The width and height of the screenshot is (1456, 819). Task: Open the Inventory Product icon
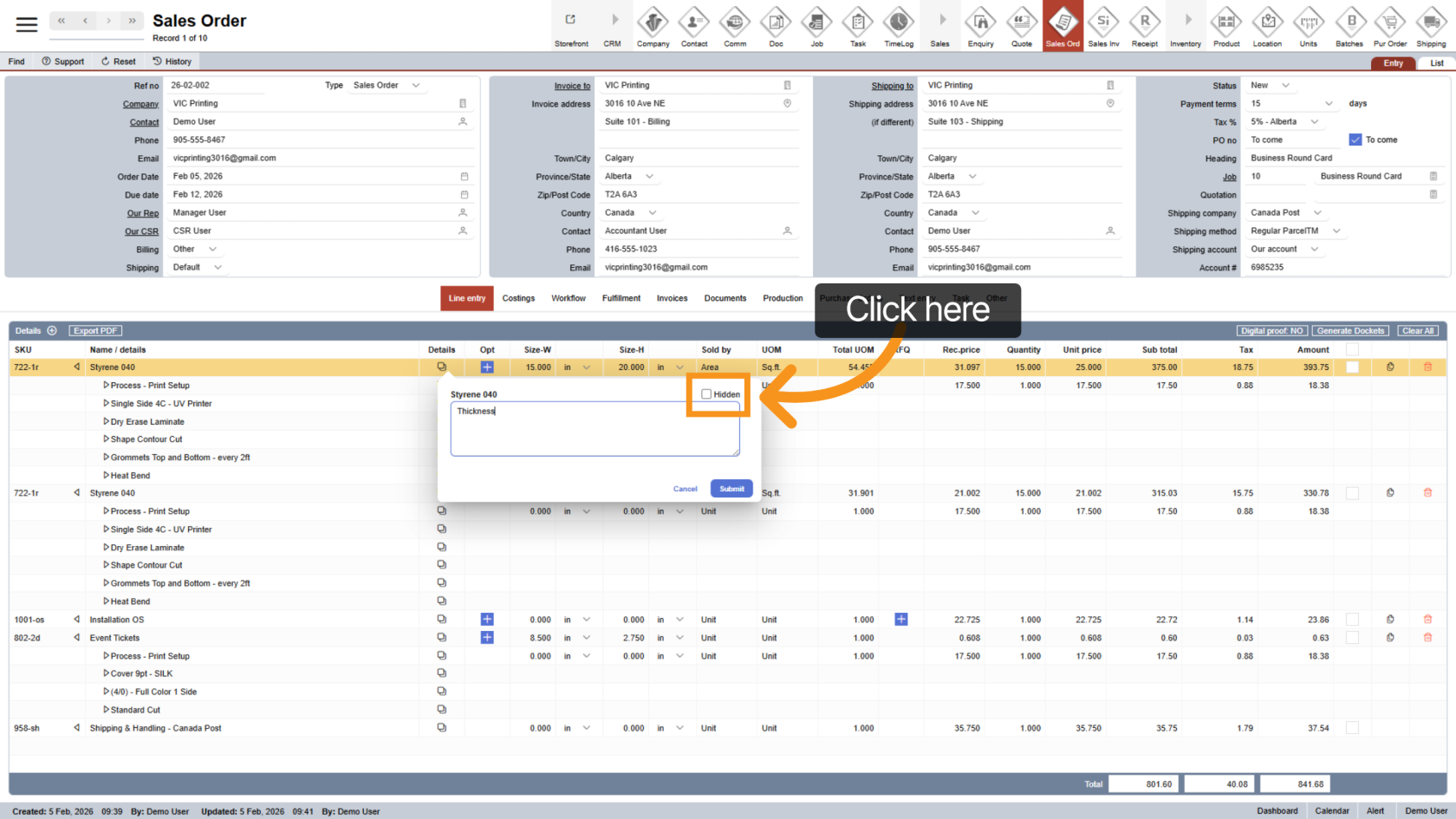coord(1226,26)
